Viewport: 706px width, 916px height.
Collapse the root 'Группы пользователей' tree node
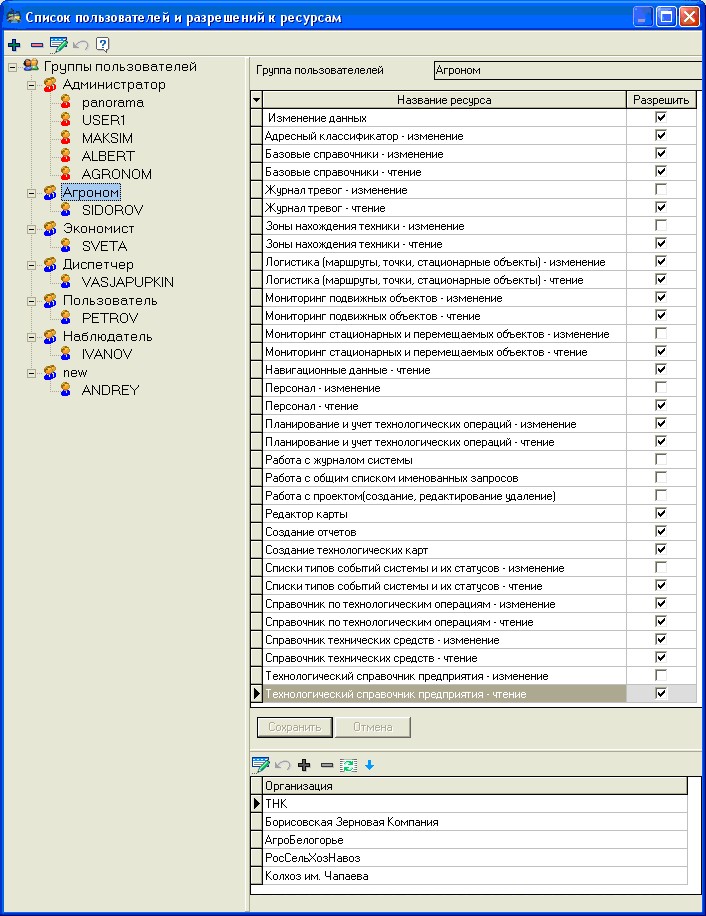point(12,67)
